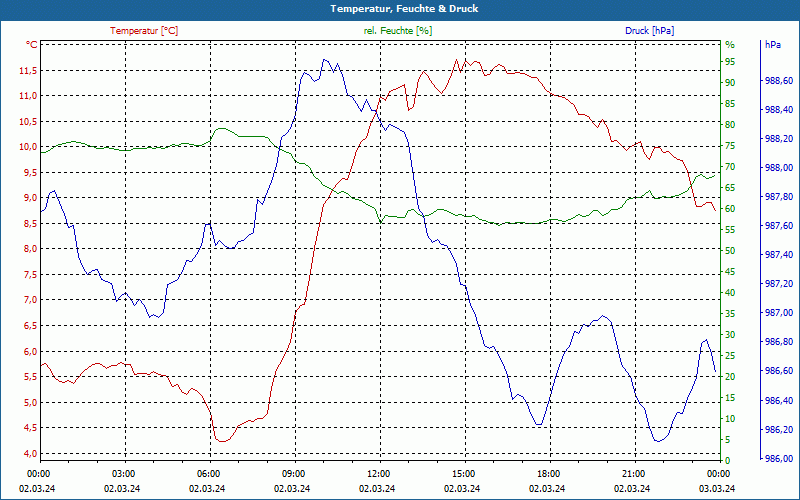800x500 pixels.
Task: Click the green '35' humidity axis value
Action: pyautogui.click(x=730, y=314)
